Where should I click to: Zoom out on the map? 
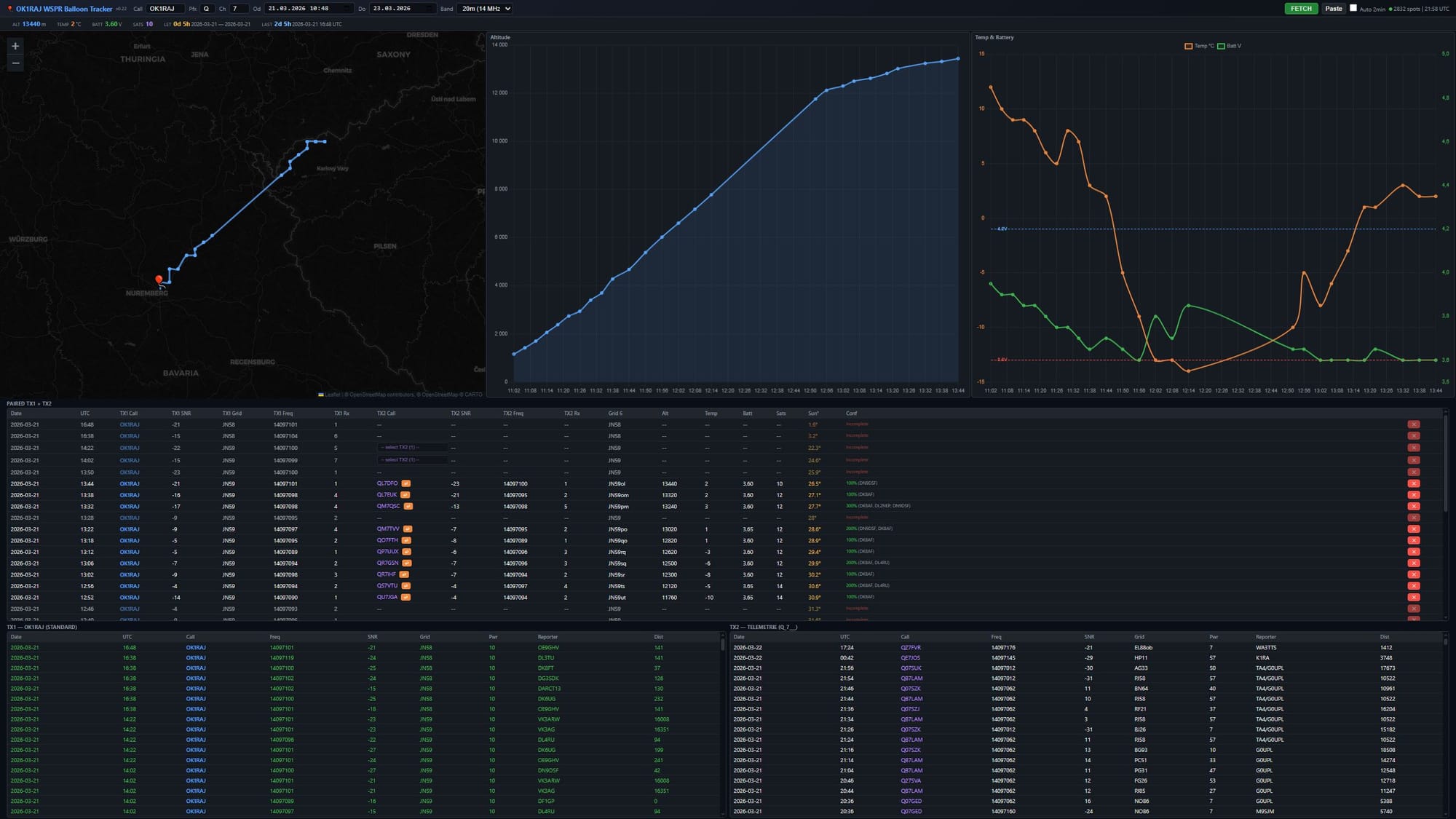(x=15, y=63)
